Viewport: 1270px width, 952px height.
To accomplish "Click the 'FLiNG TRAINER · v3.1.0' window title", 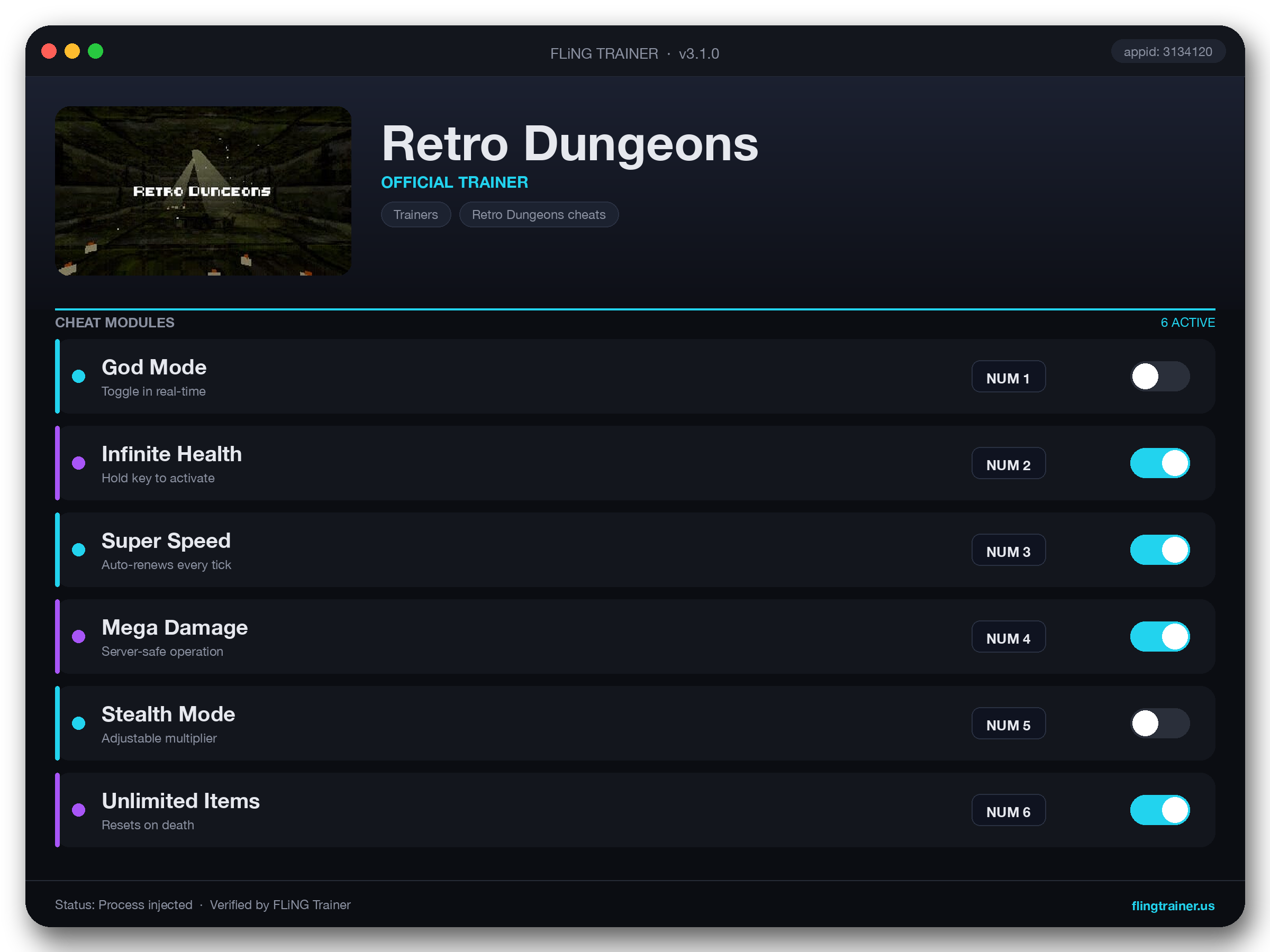I will [x=634, y=53].
